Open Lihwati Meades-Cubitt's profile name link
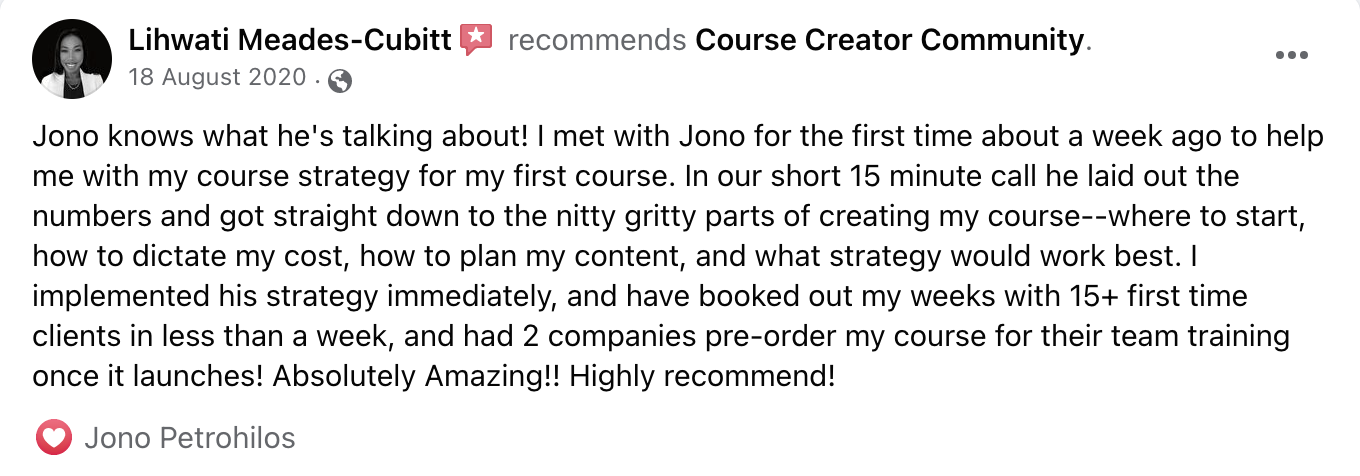The height and width of the screenshot is (476, 1360). click(290, 40)
